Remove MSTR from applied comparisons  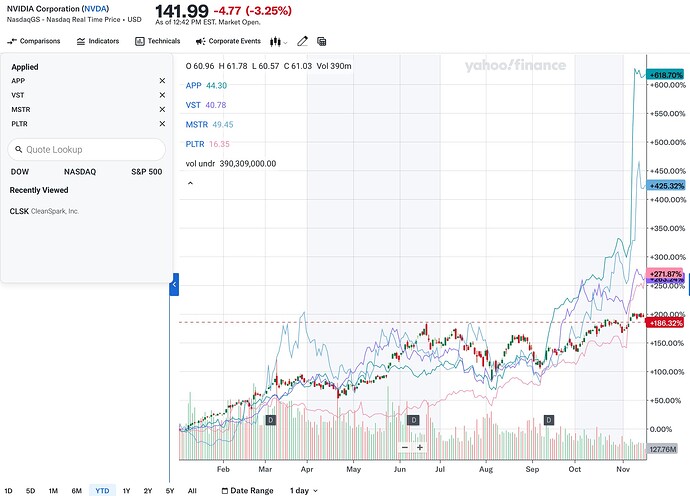[x=162, y=109]
